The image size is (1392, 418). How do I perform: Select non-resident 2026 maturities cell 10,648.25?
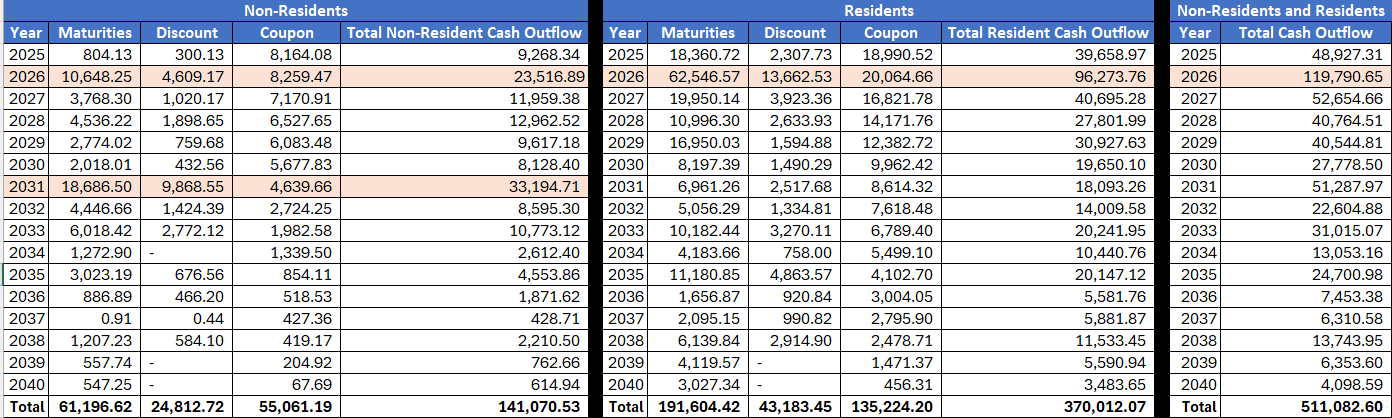pos(95,76)
